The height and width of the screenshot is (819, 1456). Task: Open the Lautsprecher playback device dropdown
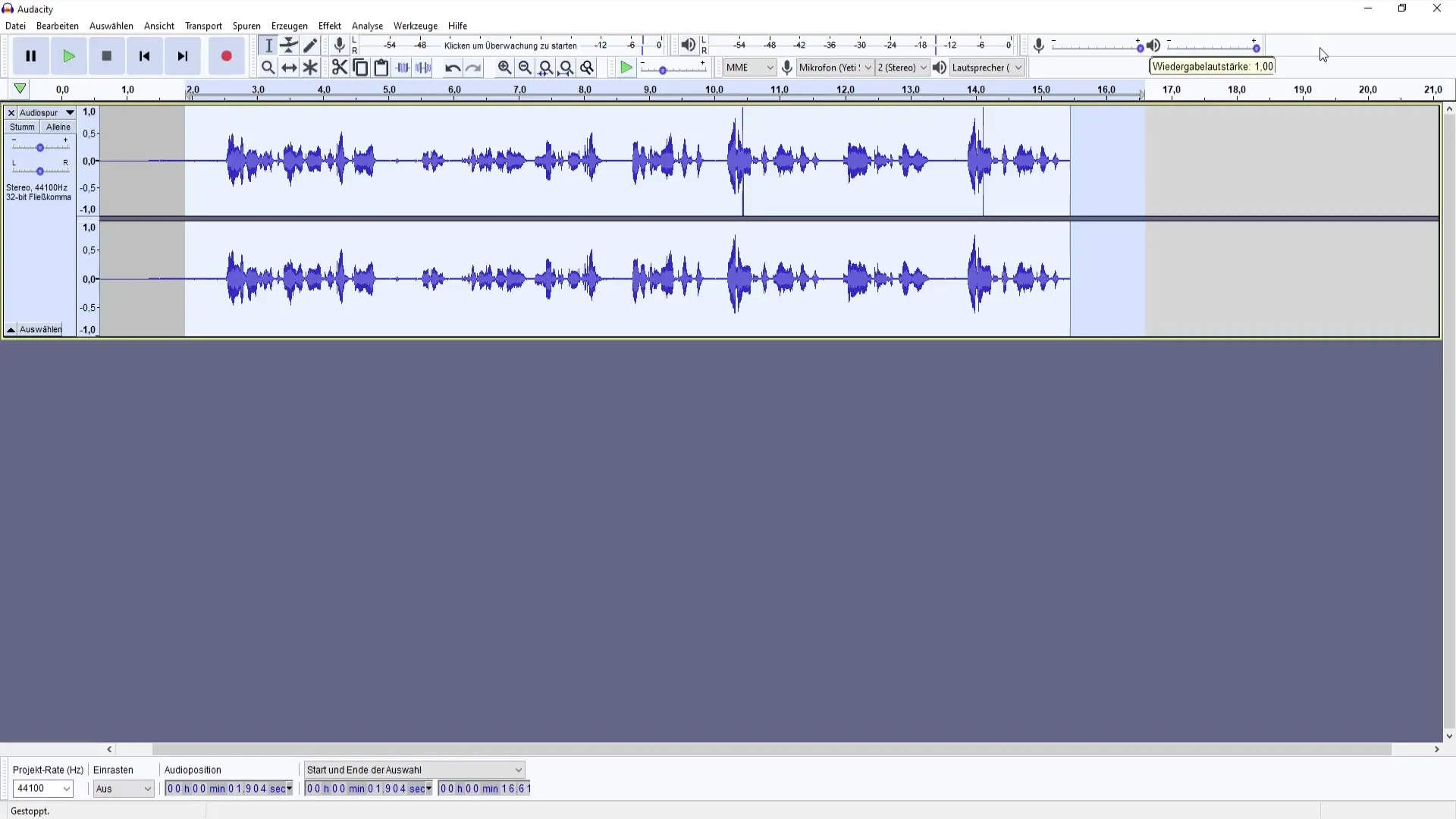coord(987,67)
